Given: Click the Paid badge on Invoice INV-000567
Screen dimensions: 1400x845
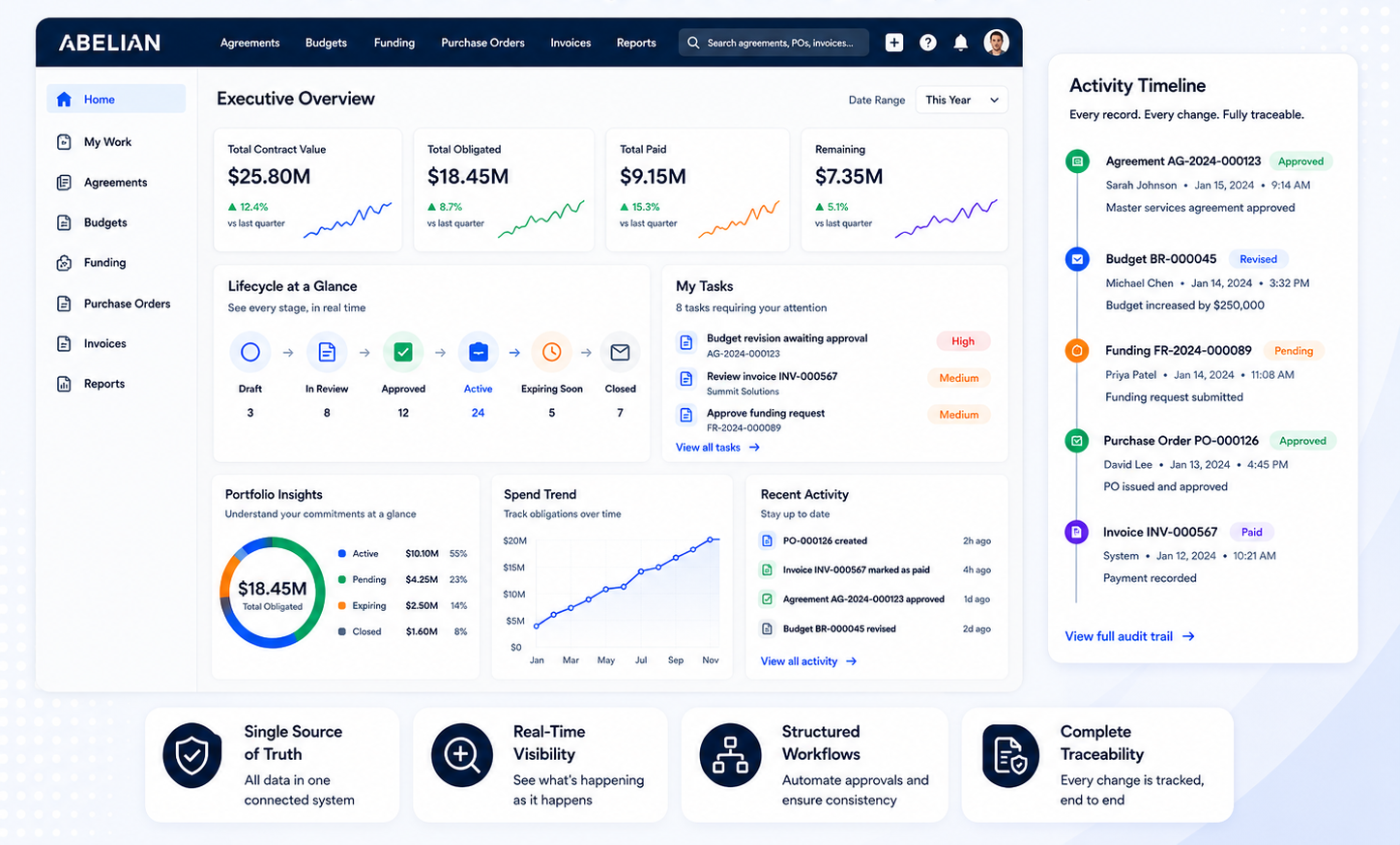Looking at the screenshot, I should click(x=1252, y=532).
